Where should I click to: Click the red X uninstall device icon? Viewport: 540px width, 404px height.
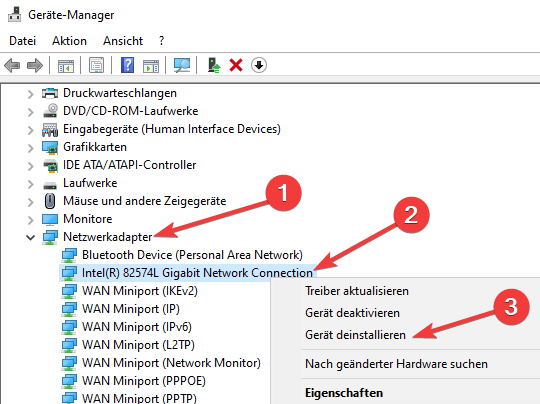point(236,65)
